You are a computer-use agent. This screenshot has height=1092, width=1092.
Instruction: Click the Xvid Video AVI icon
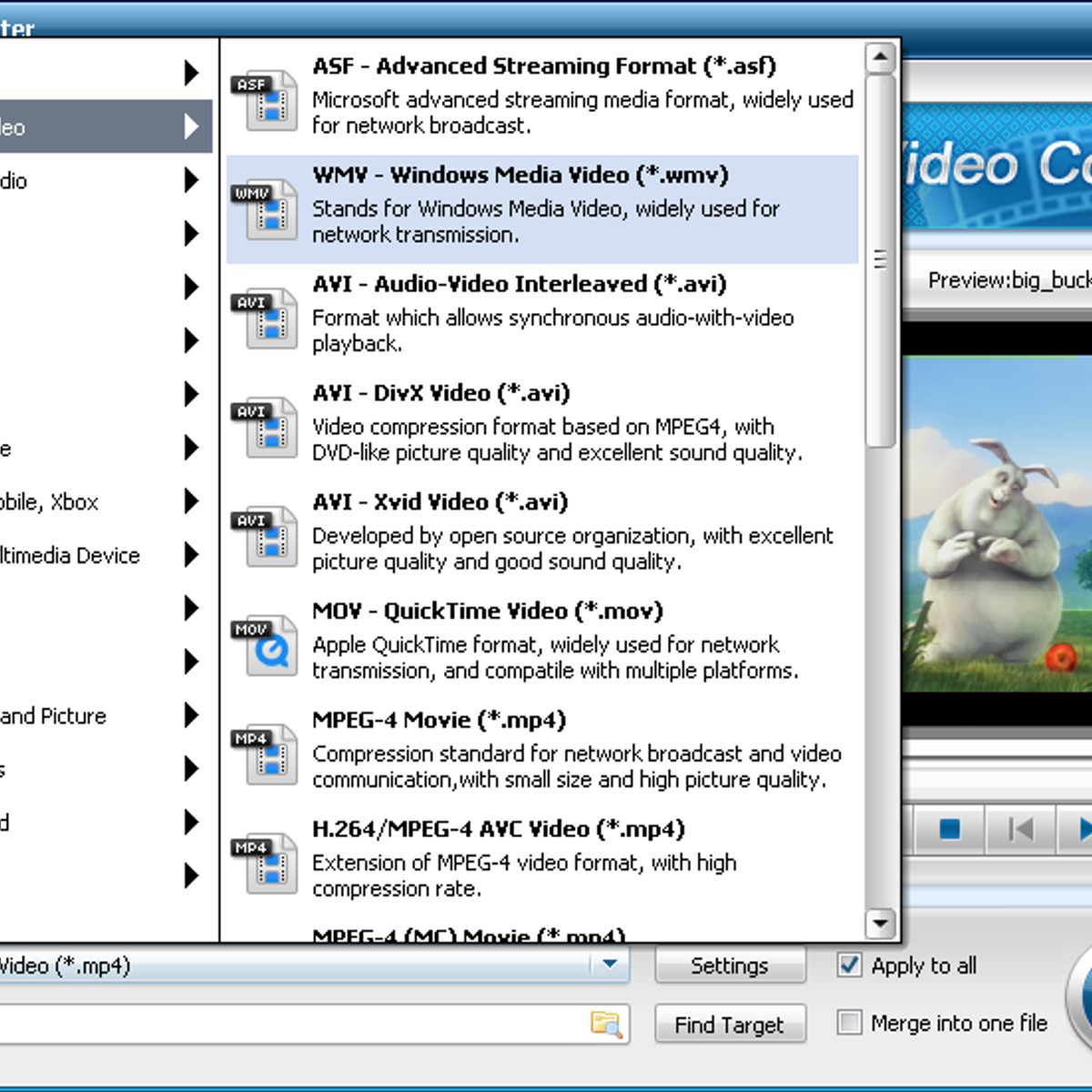point(264,537)
